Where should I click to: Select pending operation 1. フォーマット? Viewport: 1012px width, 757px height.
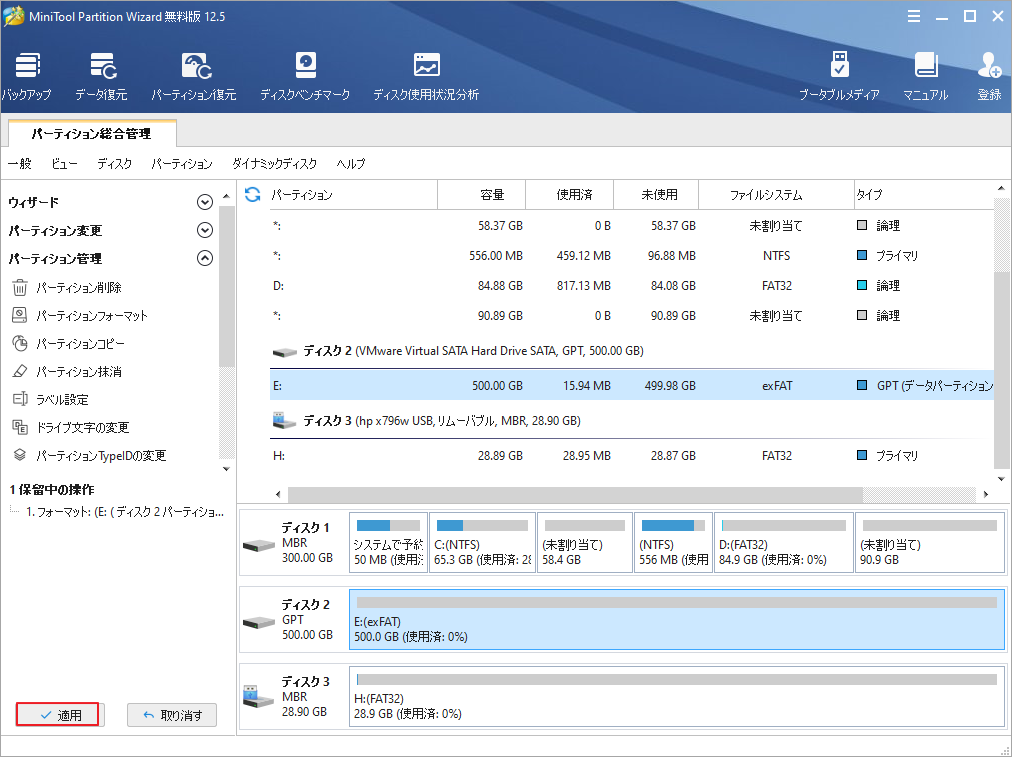coord(125,512)
